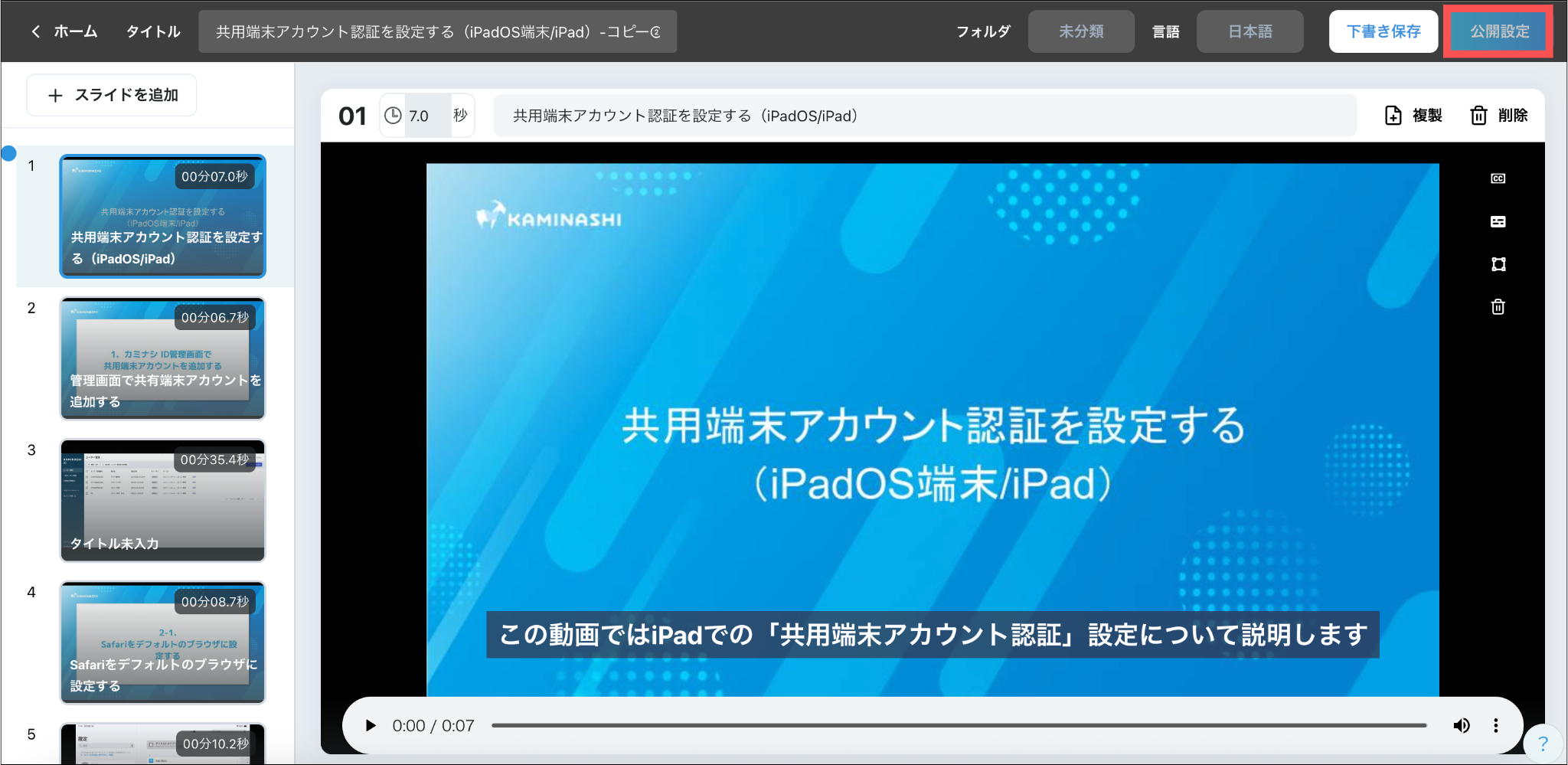Go to ホーム link
The width and height of the screenshot is (1568, 765).
(x=76, y=31)
